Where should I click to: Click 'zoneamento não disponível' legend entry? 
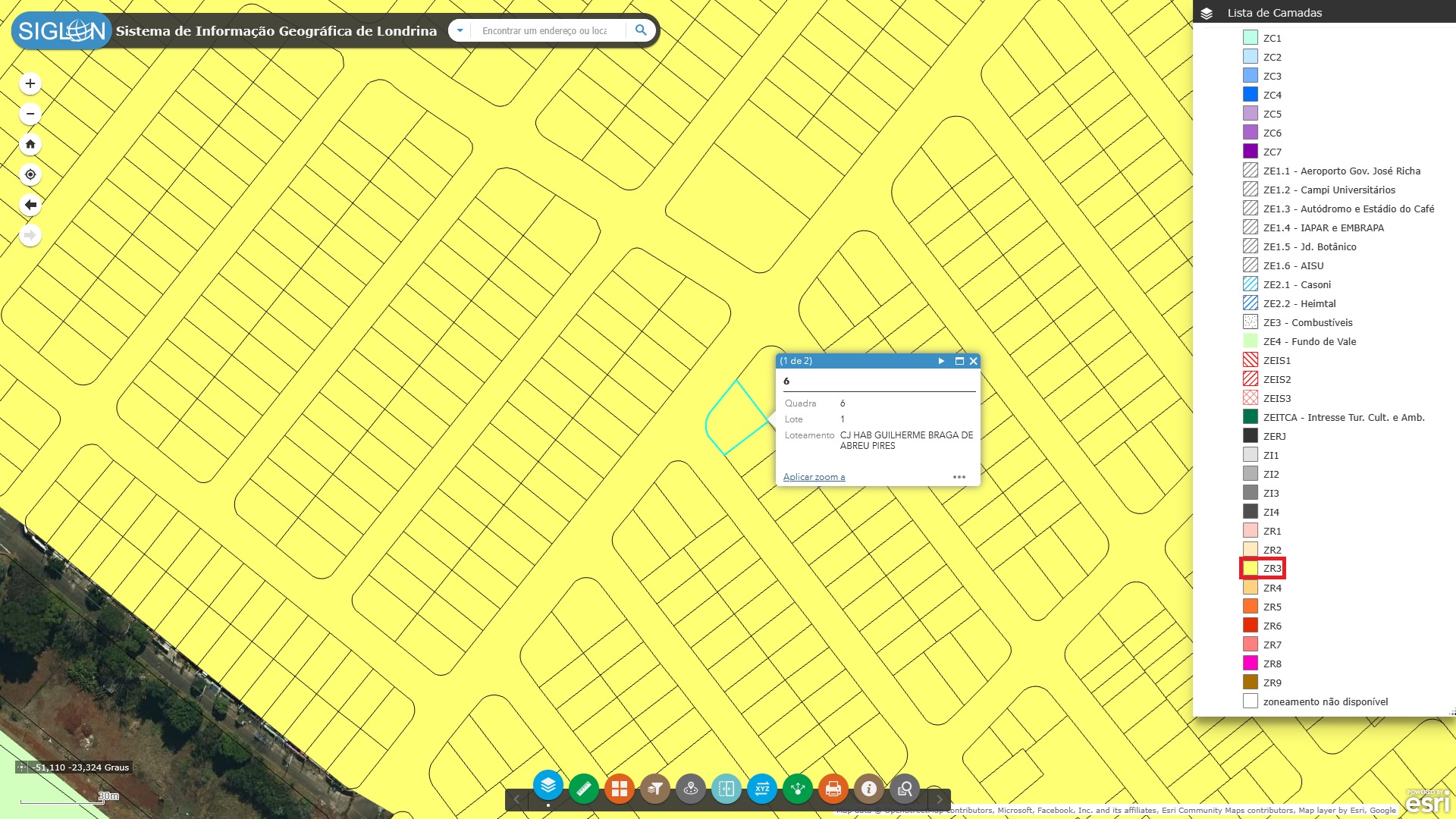click(1325, 701)
